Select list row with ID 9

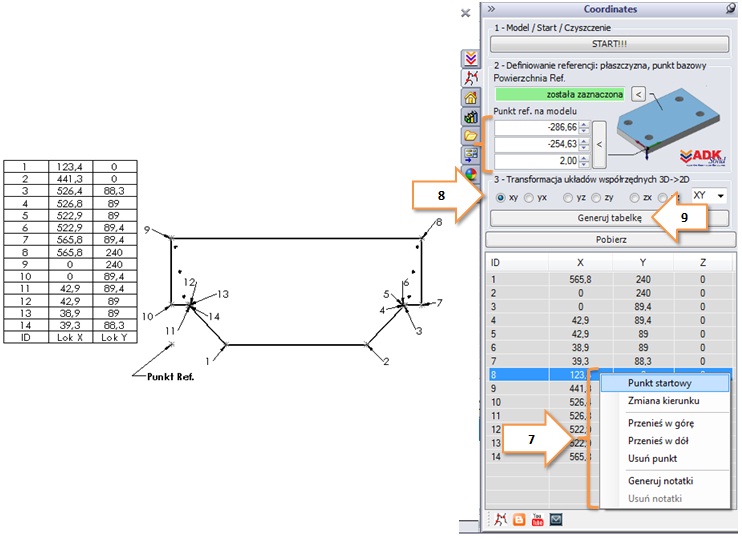pos(543,389)
